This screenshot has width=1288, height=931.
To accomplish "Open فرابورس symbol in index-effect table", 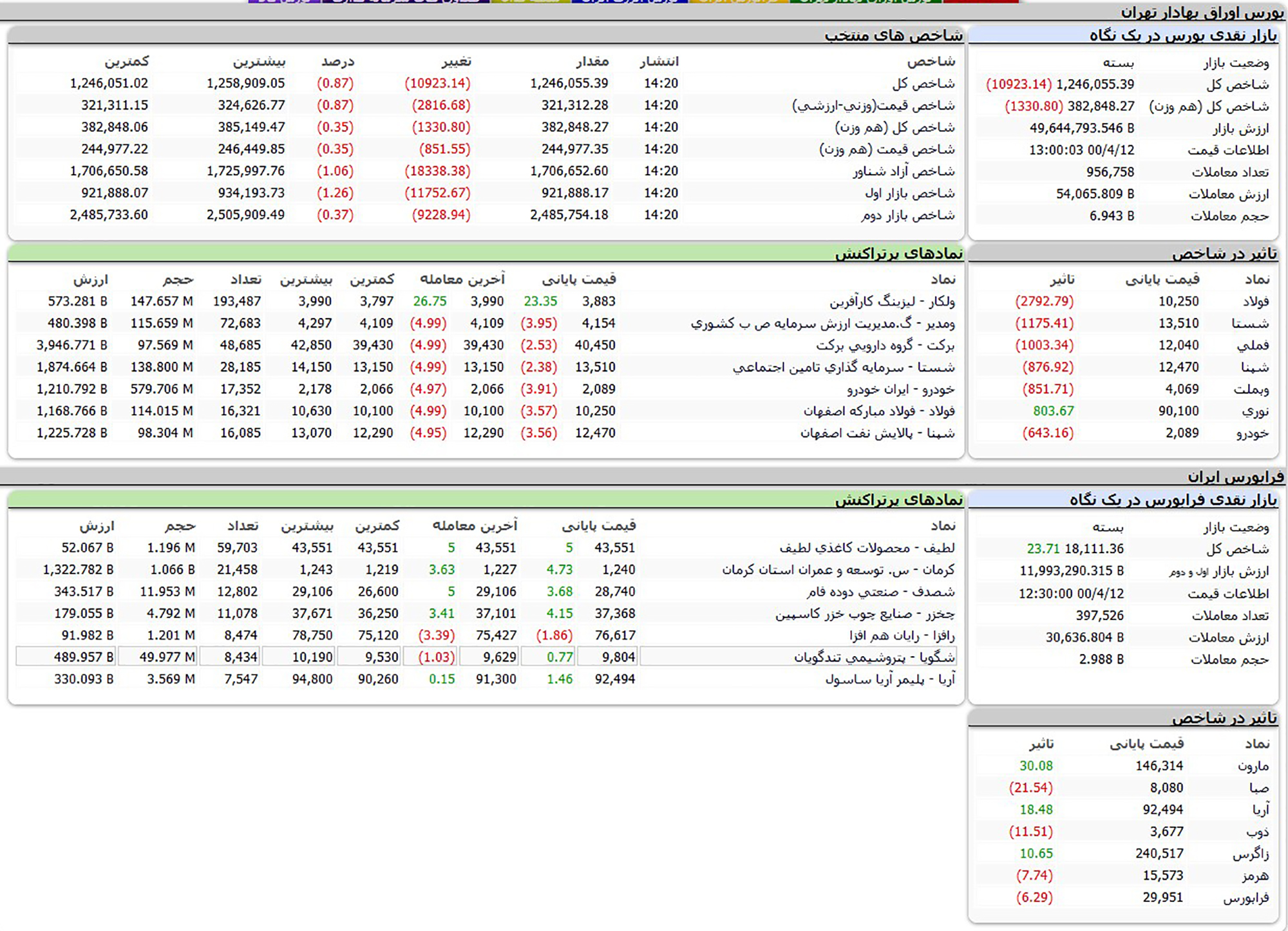I will coord(1246,898).
